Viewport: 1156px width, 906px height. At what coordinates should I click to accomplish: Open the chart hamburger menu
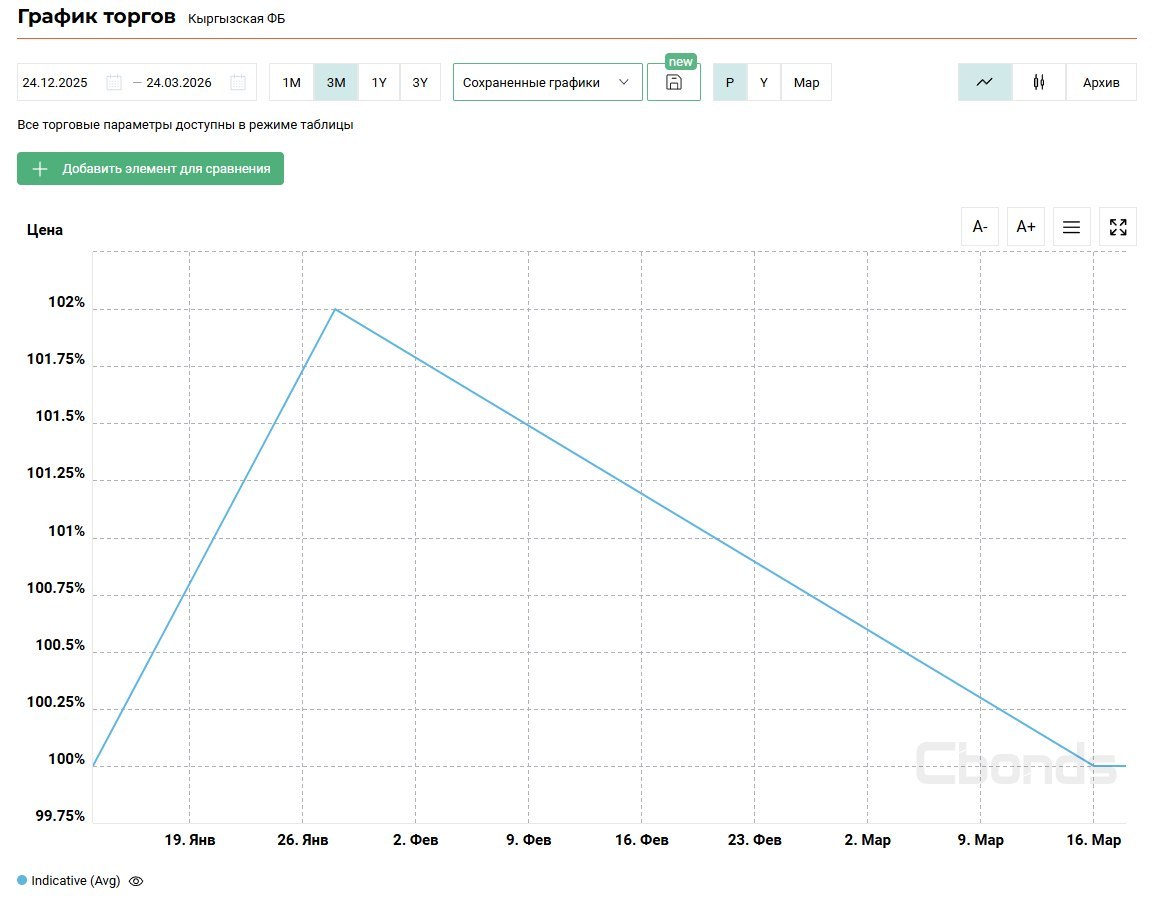(1071, 227)
